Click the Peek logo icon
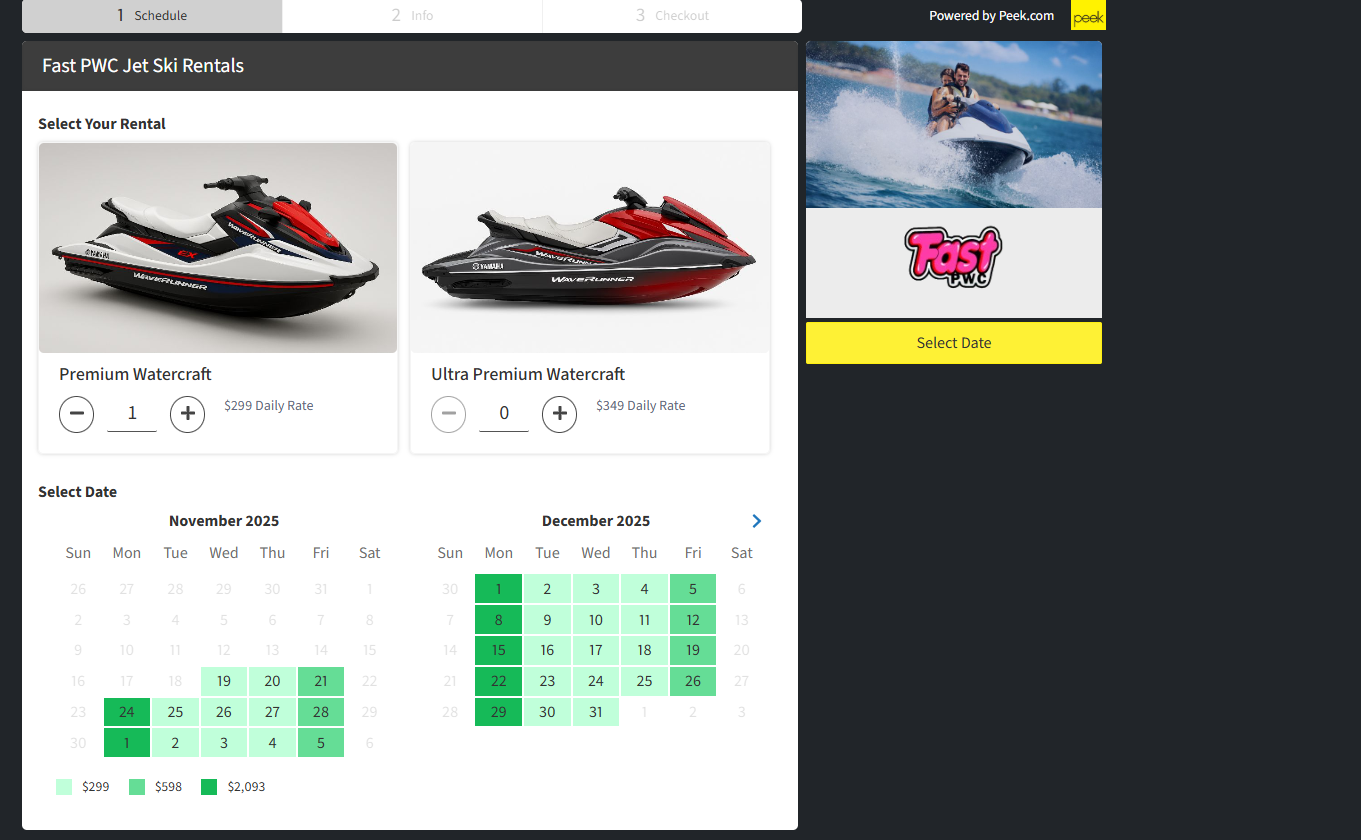Viewport: 1361px width, 840px height. (x=1088, y=16)
